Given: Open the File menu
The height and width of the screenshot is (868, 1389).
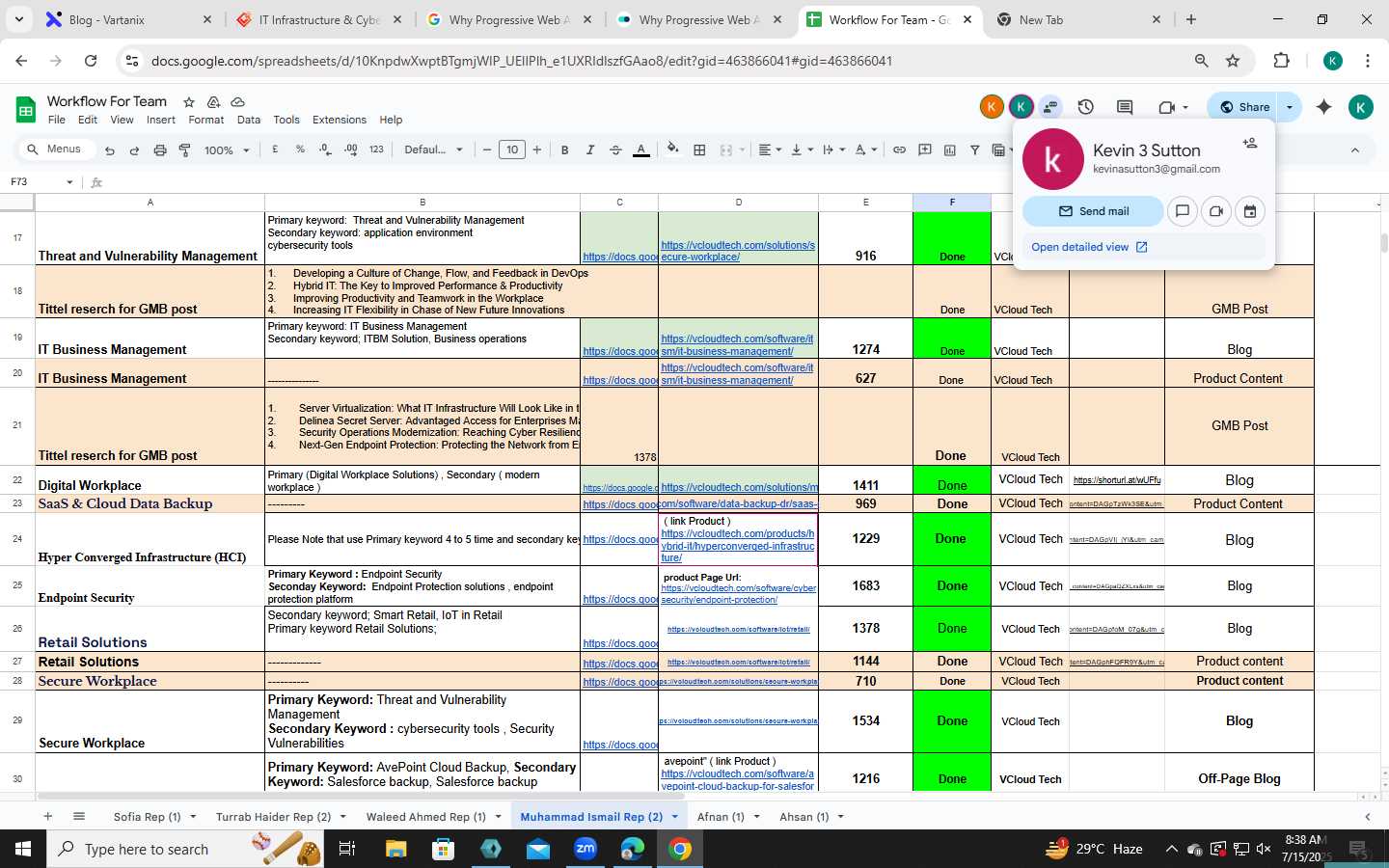Looking at the screenshot, I should (57, 120).
